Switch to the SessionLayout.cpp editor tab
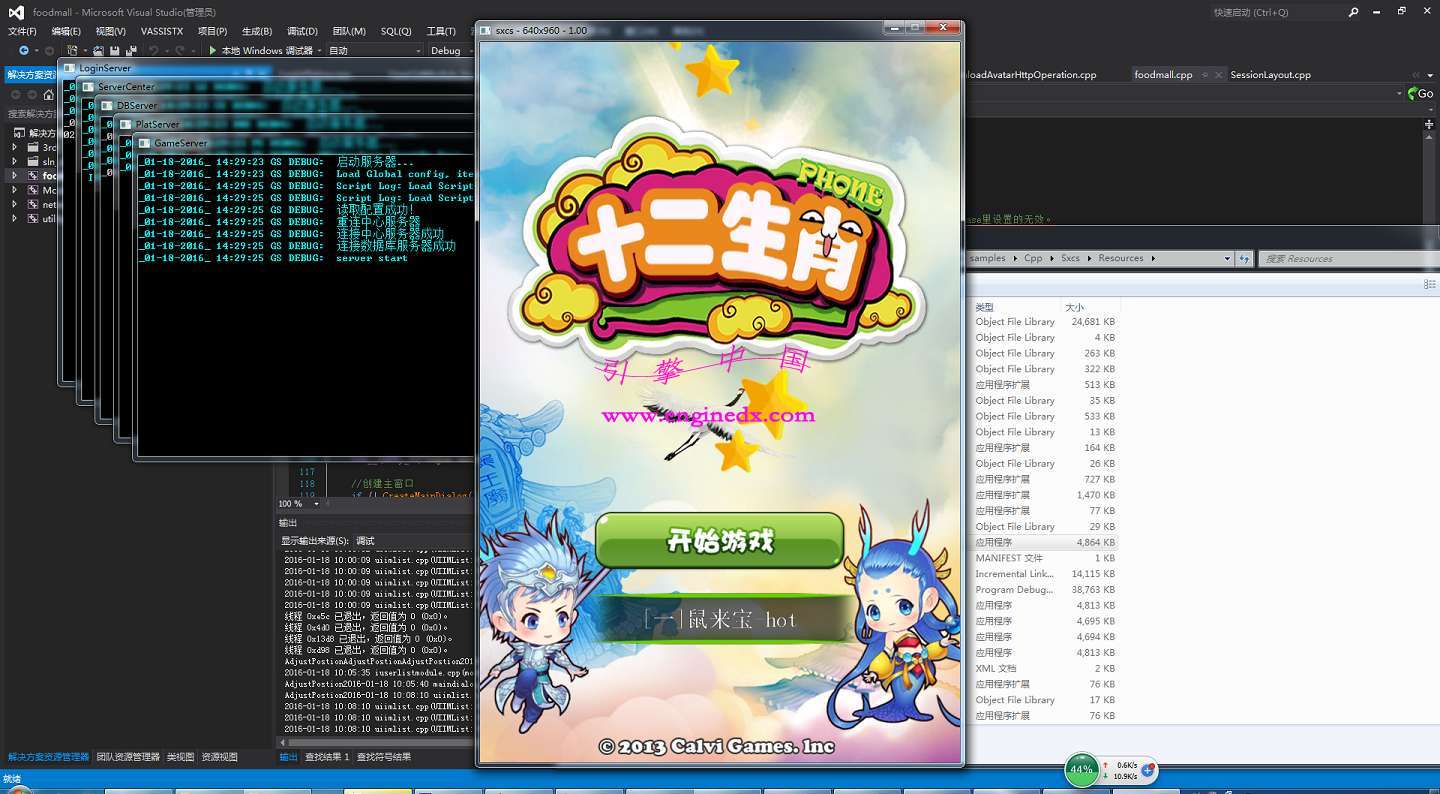This screenshot has height=794, width=1440. coord(1270,75)
